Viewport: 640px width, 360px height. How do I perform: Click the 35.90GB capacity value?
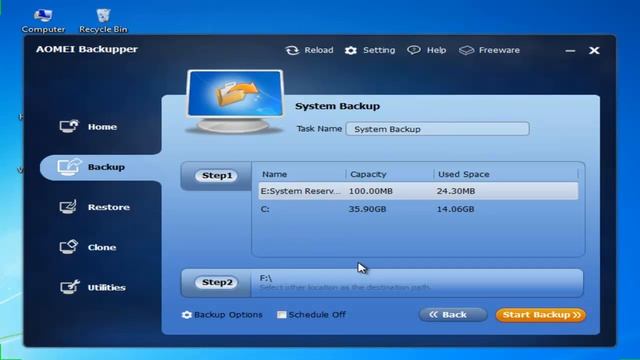(367, 209)
